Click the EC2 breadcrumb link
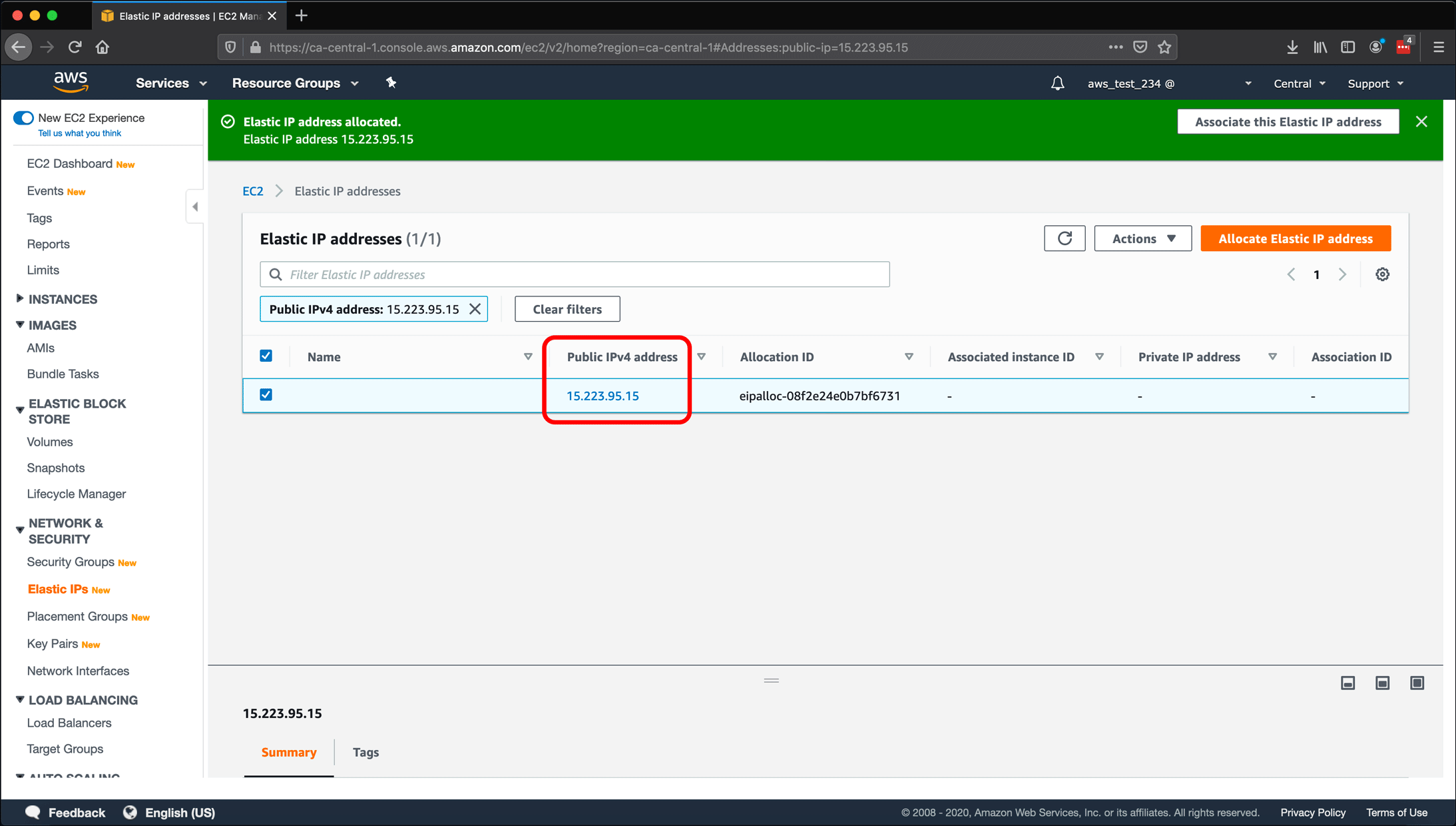This screenshot has width=1456, height=826. [x=252, y=191]
